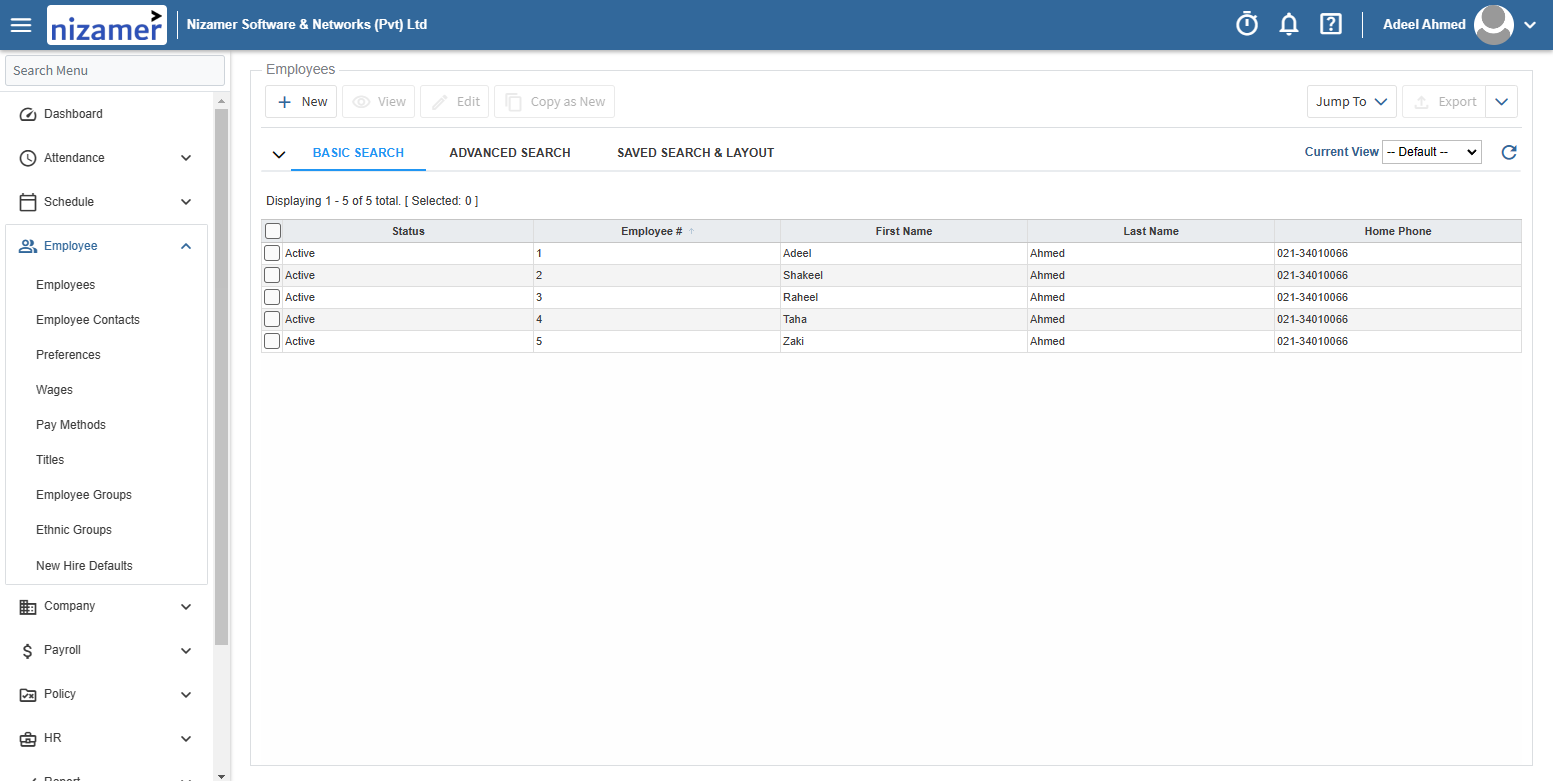Switch to the Basic Search tab
Screen dimensions: 1553x781
point(358,153)
